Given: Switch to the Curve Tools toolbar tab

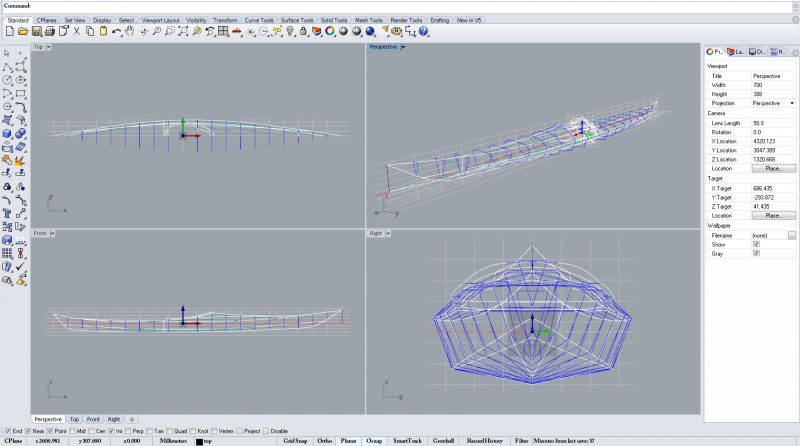Looking at the screenshot, I should (x=258, y=20).
